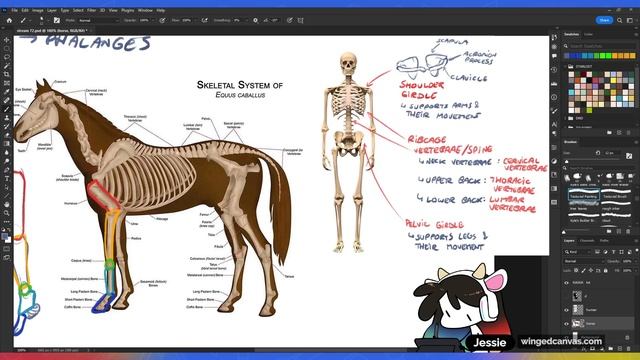This screenshot has width=640, height=360.
Task: Open Histogram panel icon in collapsed dock
Action: click(x=554, y=83)
